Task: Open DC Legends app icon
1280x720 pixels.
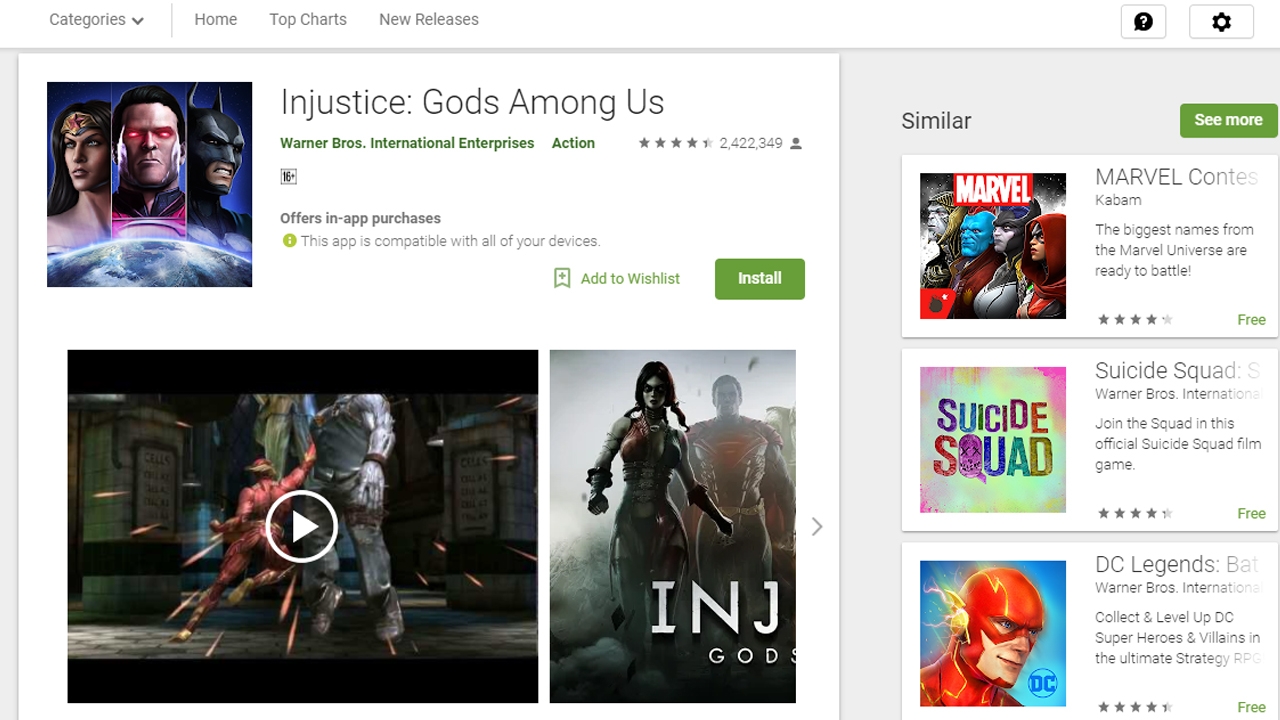Action: point(993,634)
